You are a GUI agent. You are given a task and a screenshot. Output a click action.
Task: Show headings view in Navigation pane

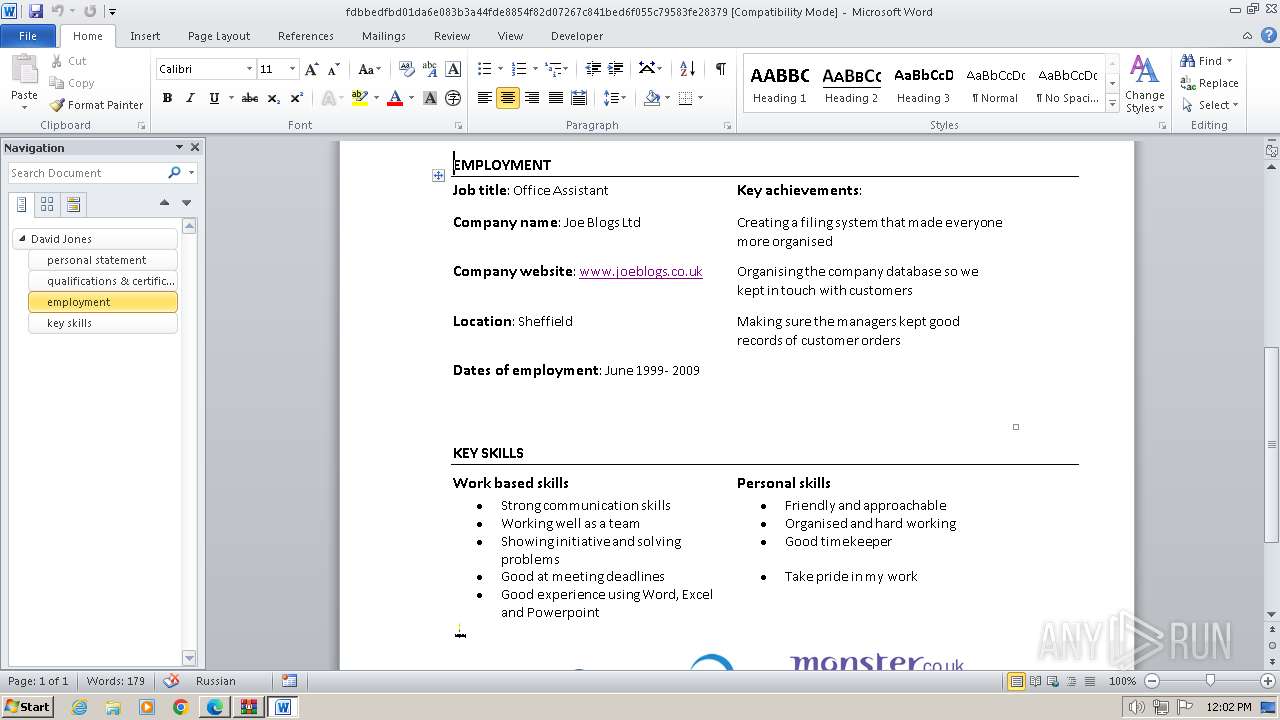[x=22, y=204]
